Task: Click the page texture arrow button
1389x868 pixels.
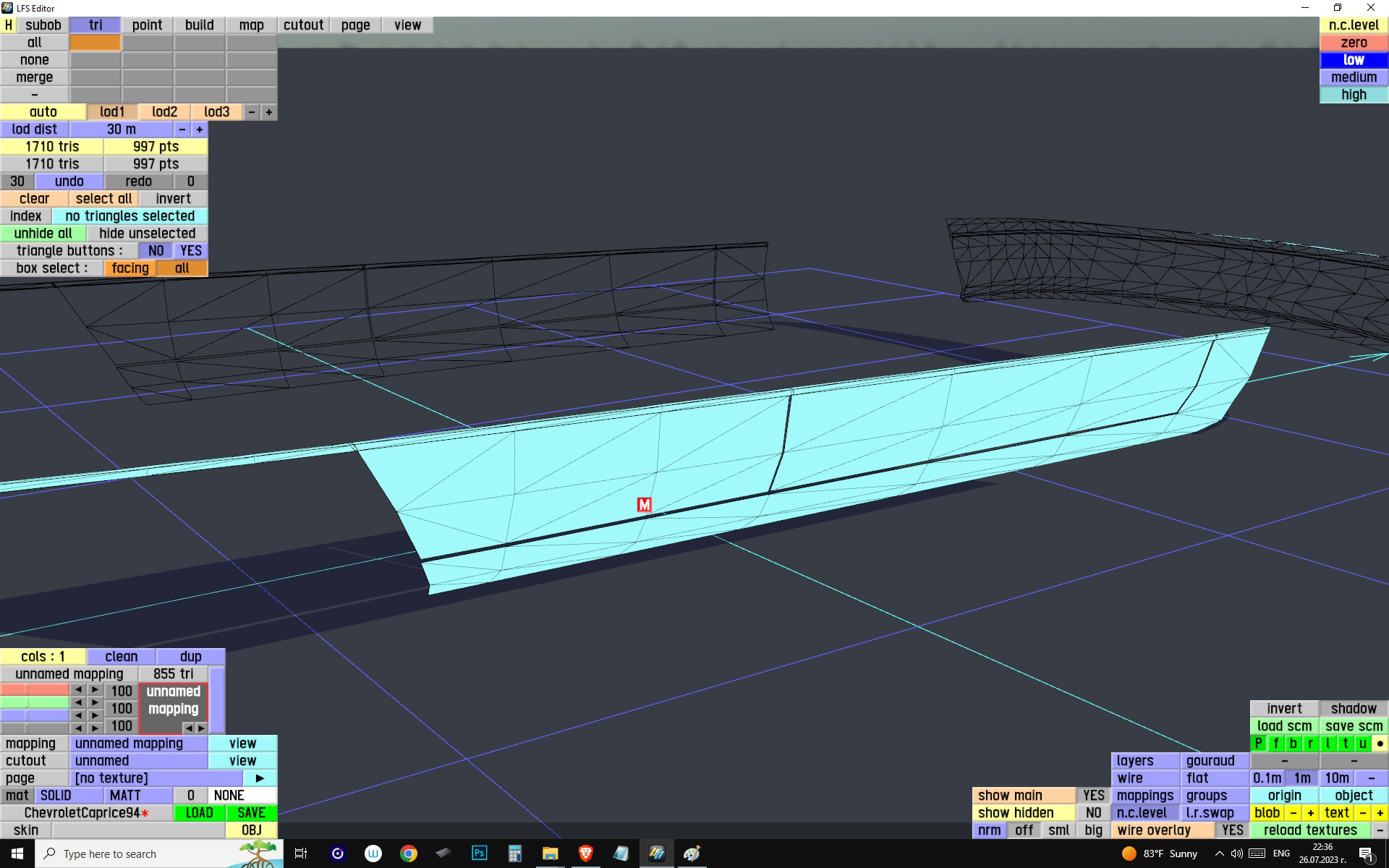Action: (260, 778)
